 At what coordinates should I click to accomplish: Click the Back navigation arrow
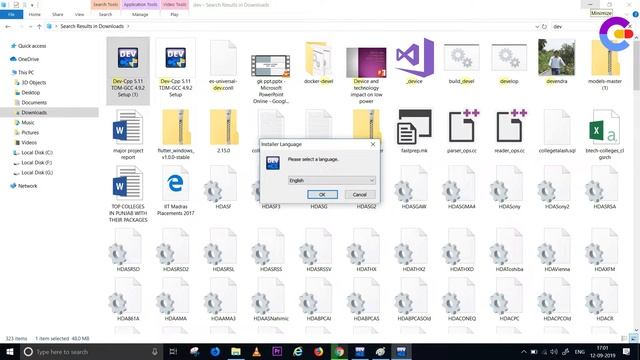pyautogui.click(x=8, y=27)
